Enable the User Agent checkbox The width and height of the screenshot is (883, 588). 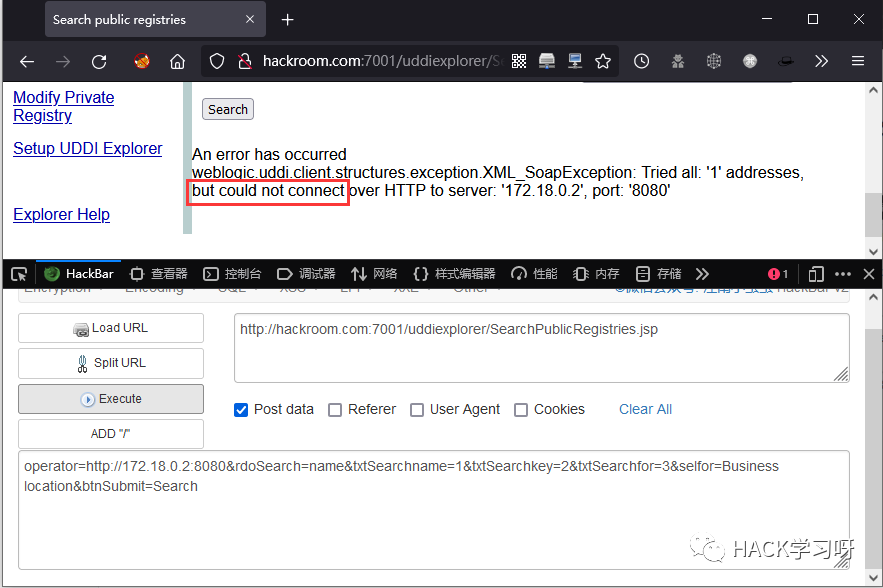click(x=417, y=409)
